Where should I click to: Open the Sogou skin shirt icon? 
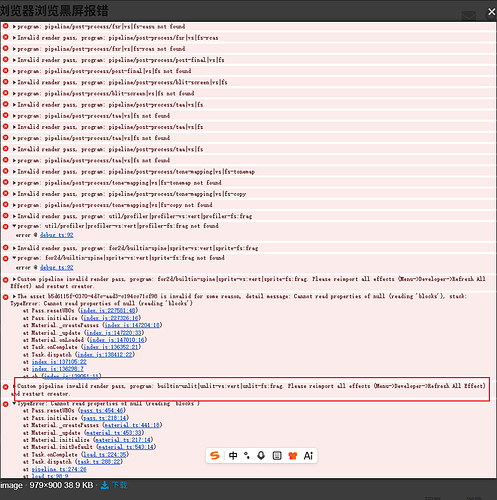(292, 455)
